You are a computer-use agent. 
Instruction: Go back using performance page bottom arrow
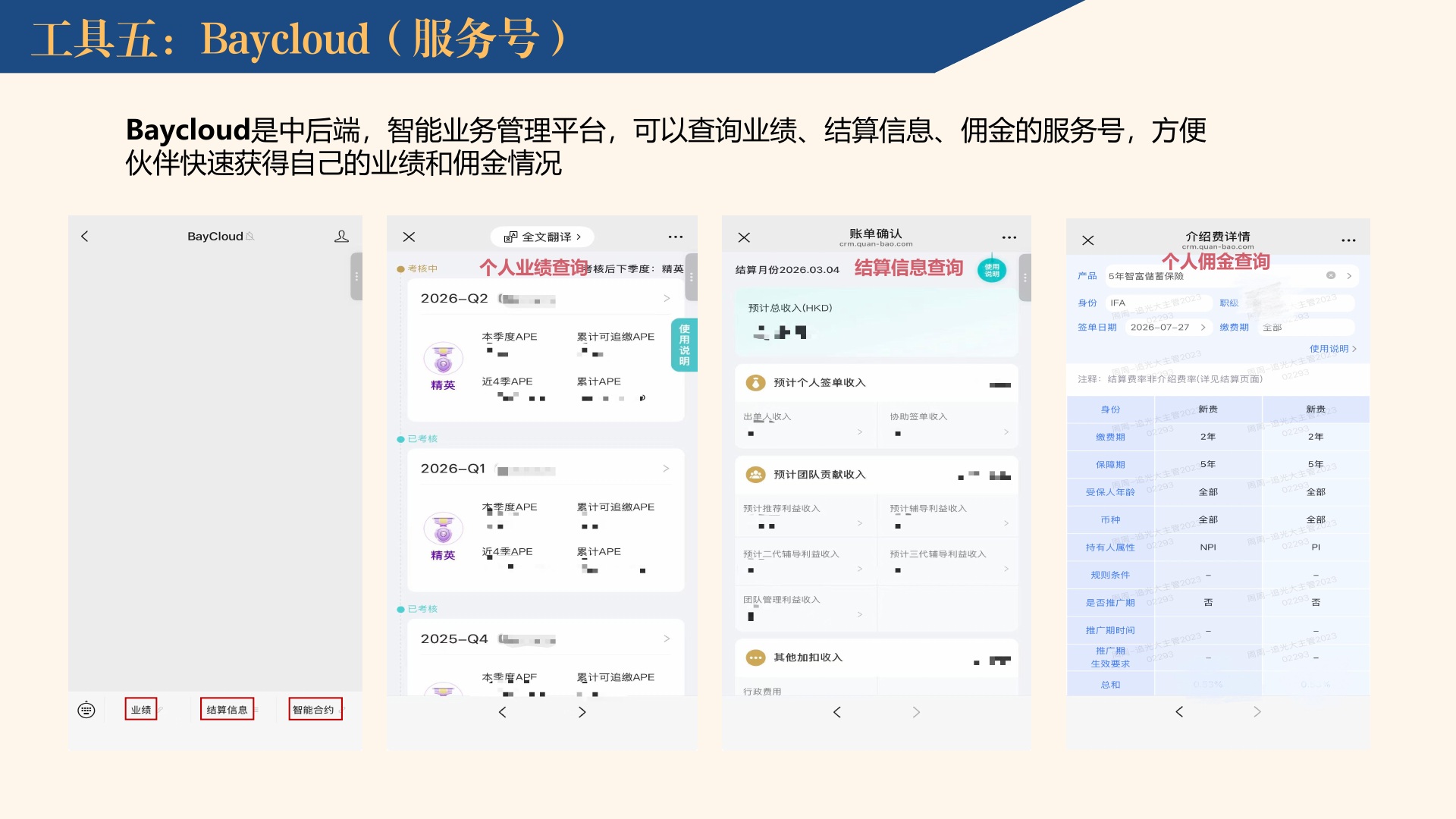pos(502,712)
